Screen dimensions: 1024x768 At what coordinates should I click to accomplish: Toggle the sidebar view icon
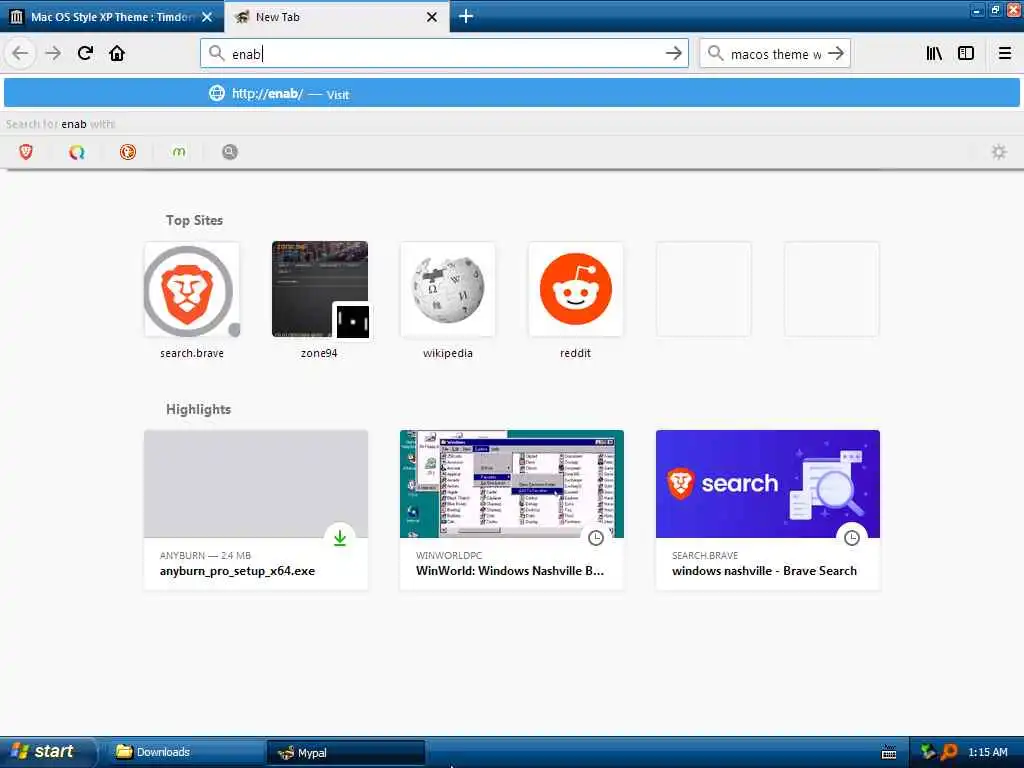[966, 54]
